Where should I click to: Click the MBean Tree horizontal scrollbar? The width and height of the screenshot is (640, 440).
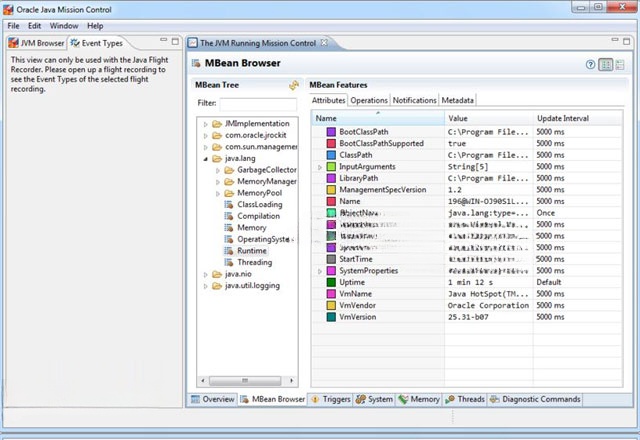[245, 381]
